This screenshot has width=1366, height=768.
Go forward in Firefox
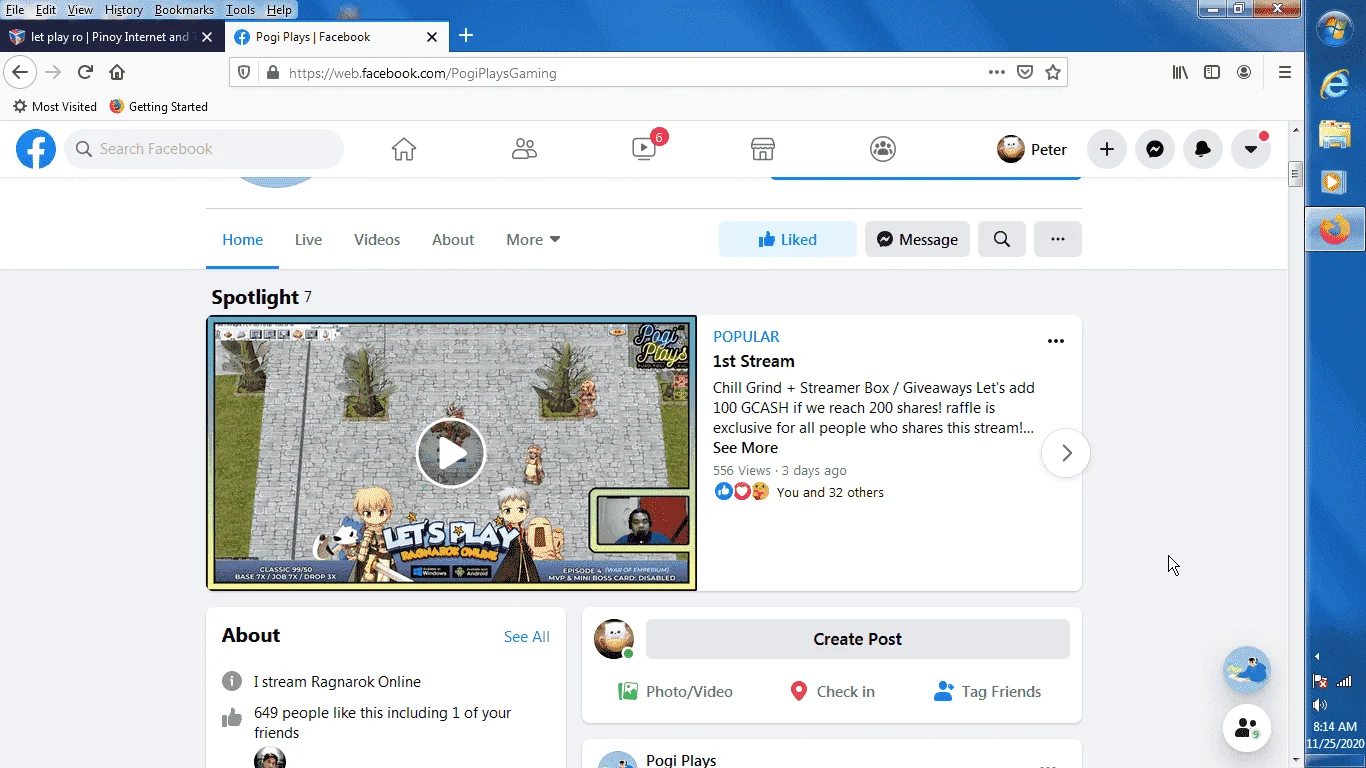pos(53,72)
